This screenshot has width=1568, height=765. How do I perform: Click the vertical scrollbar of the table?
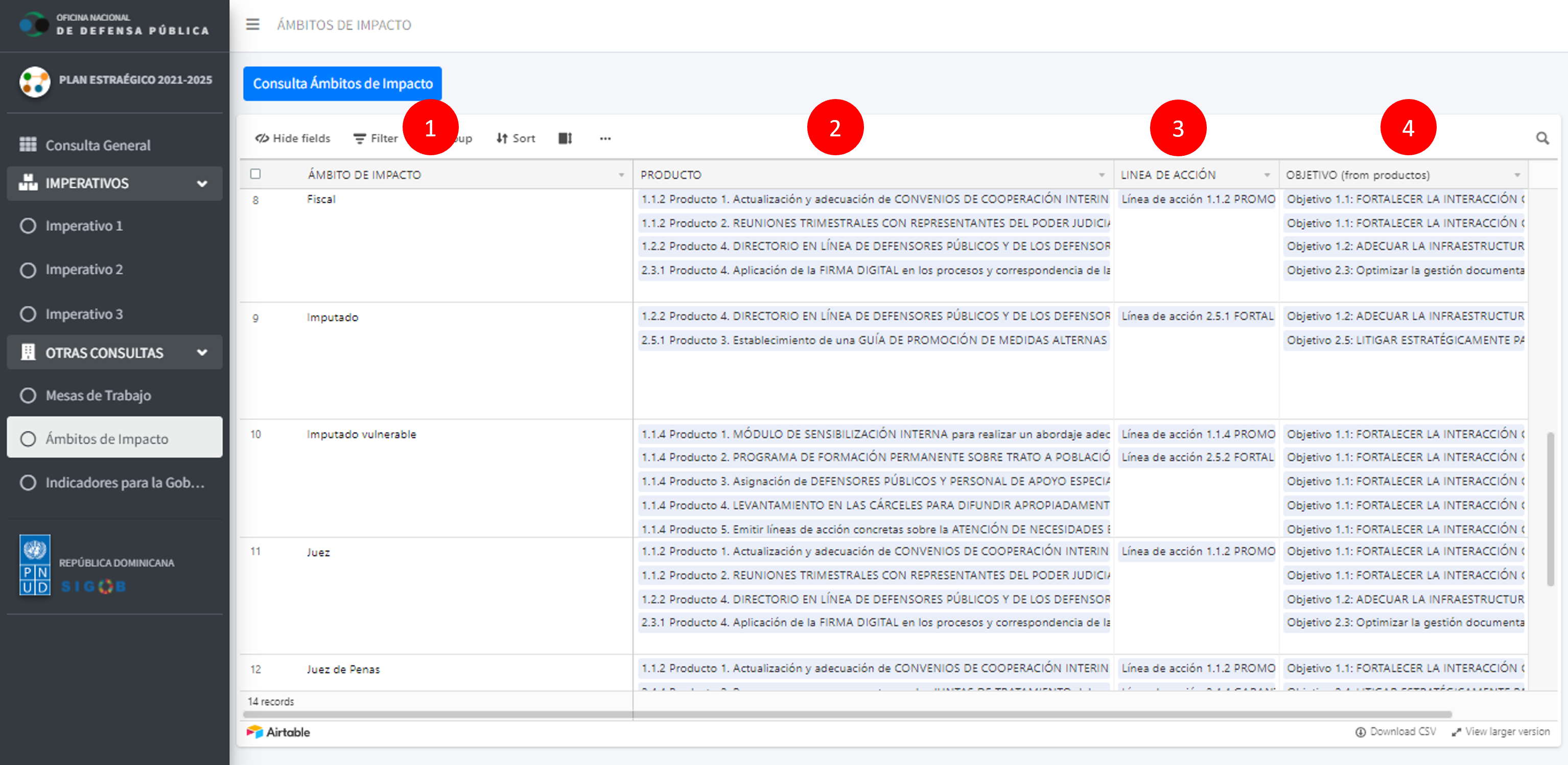[1550, 509]
